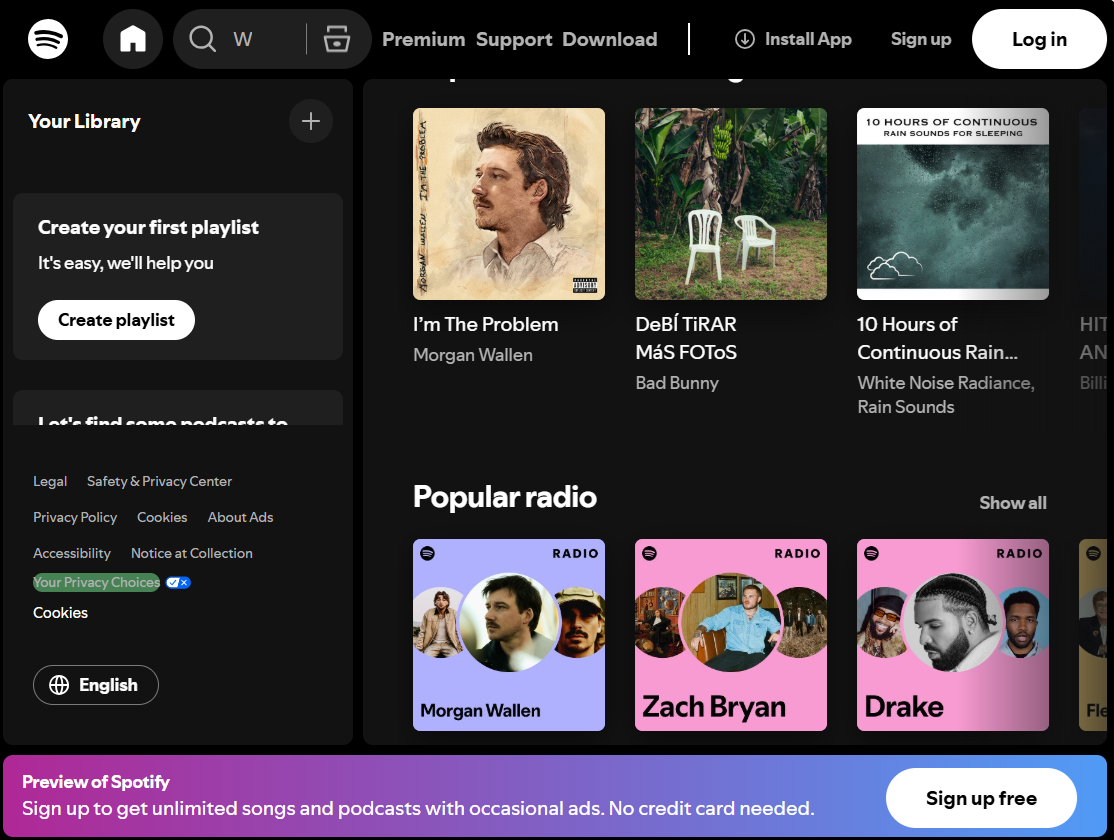Show all Popular radio stations
The width and height of the screenshot is (1114, 840).
pyautogui.click(x=1012, y=503)
